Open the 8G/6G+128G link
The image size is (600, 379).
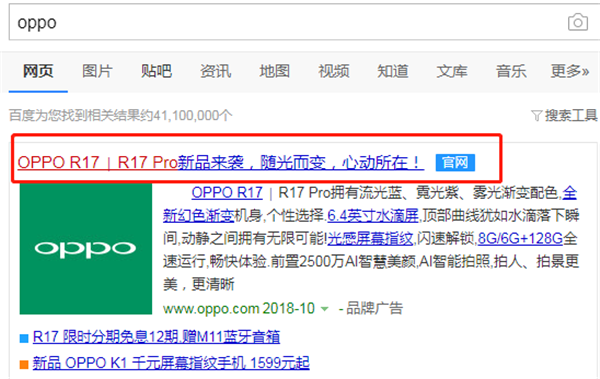[520, 239]
